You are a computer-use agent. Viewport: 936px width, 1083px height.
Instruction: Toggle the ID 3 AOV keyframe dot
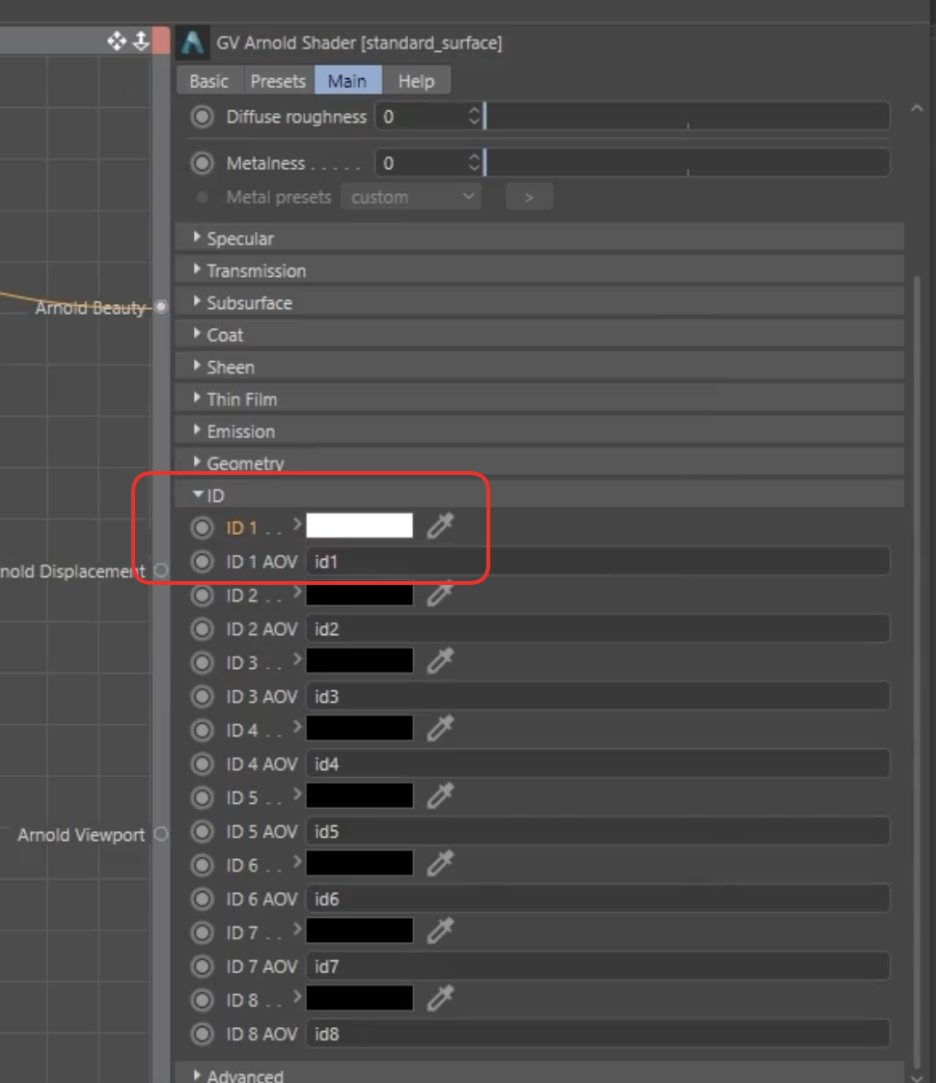(x=202, y=696)
